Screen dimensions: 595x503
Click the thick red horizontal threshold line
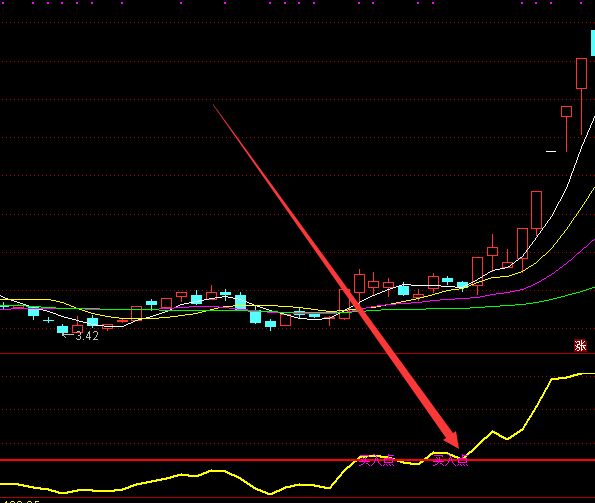pyautogui.click(x=298, y=461)
